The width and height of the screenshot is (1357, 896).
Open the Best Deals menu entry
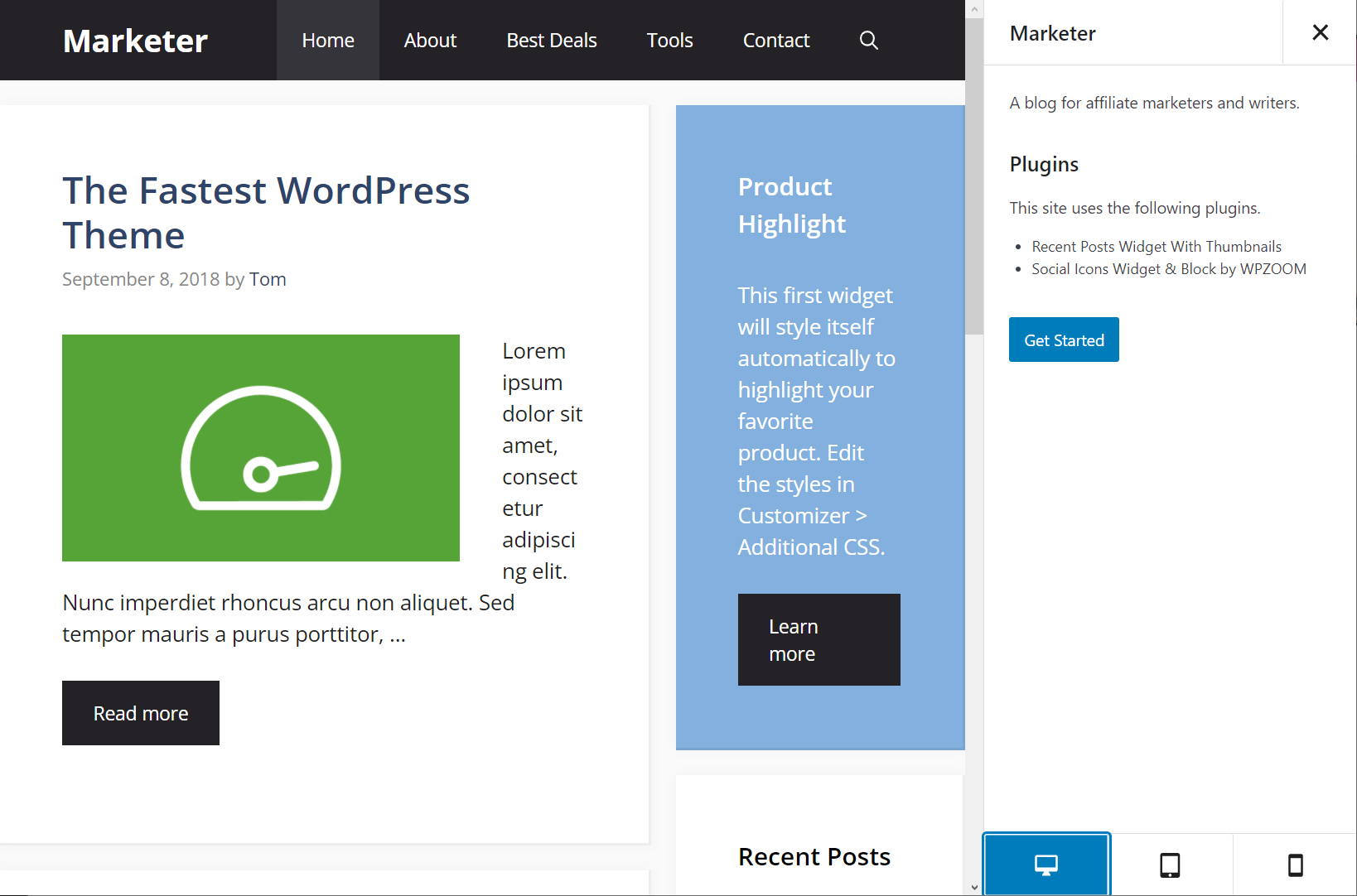coord(551,40)
